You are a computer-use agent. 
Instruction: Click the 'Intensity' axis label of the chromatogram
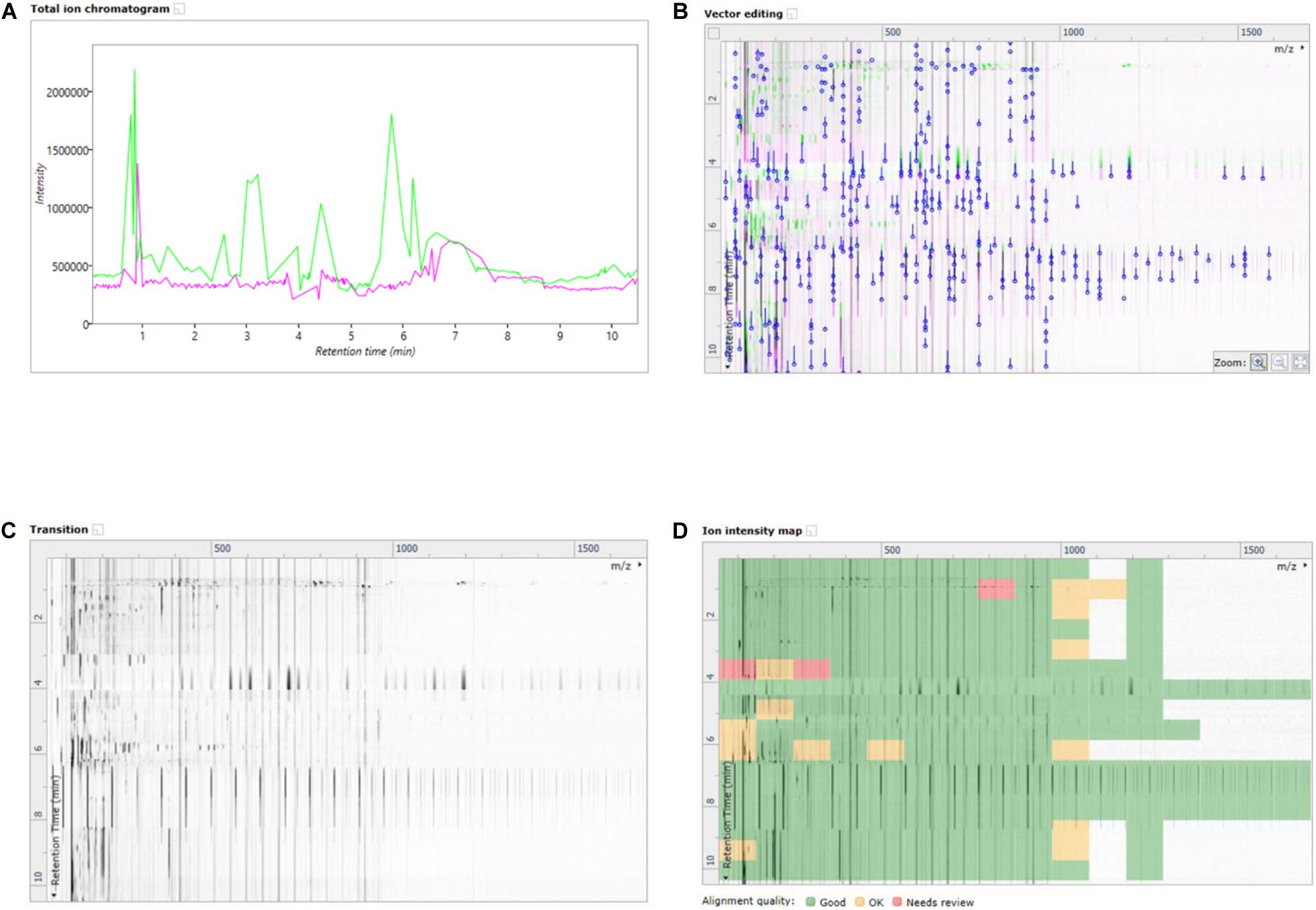click(x=40, y=183)
